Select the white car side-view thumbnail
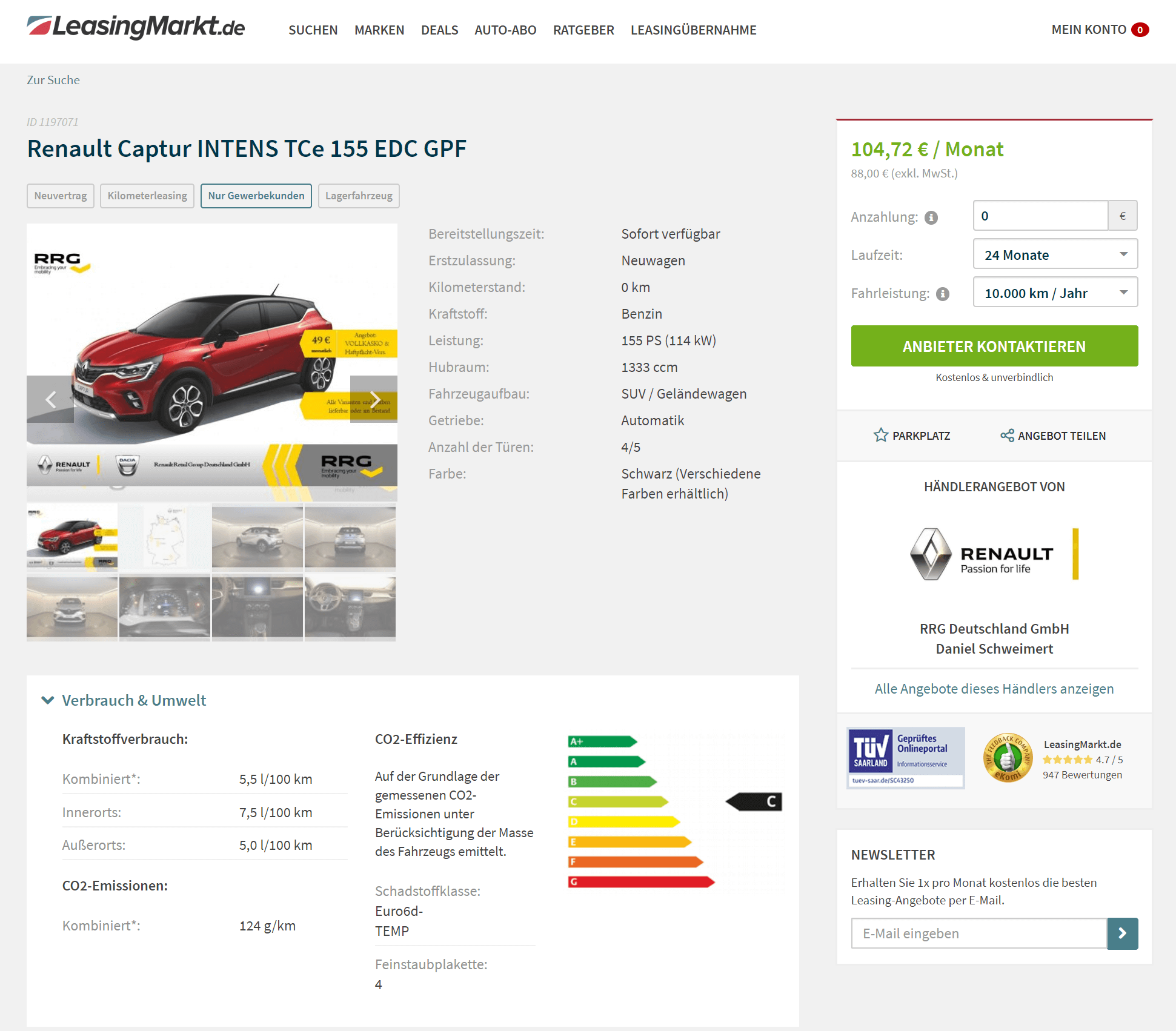Viewport: 1176px width, 1031px height. (257, 539)
